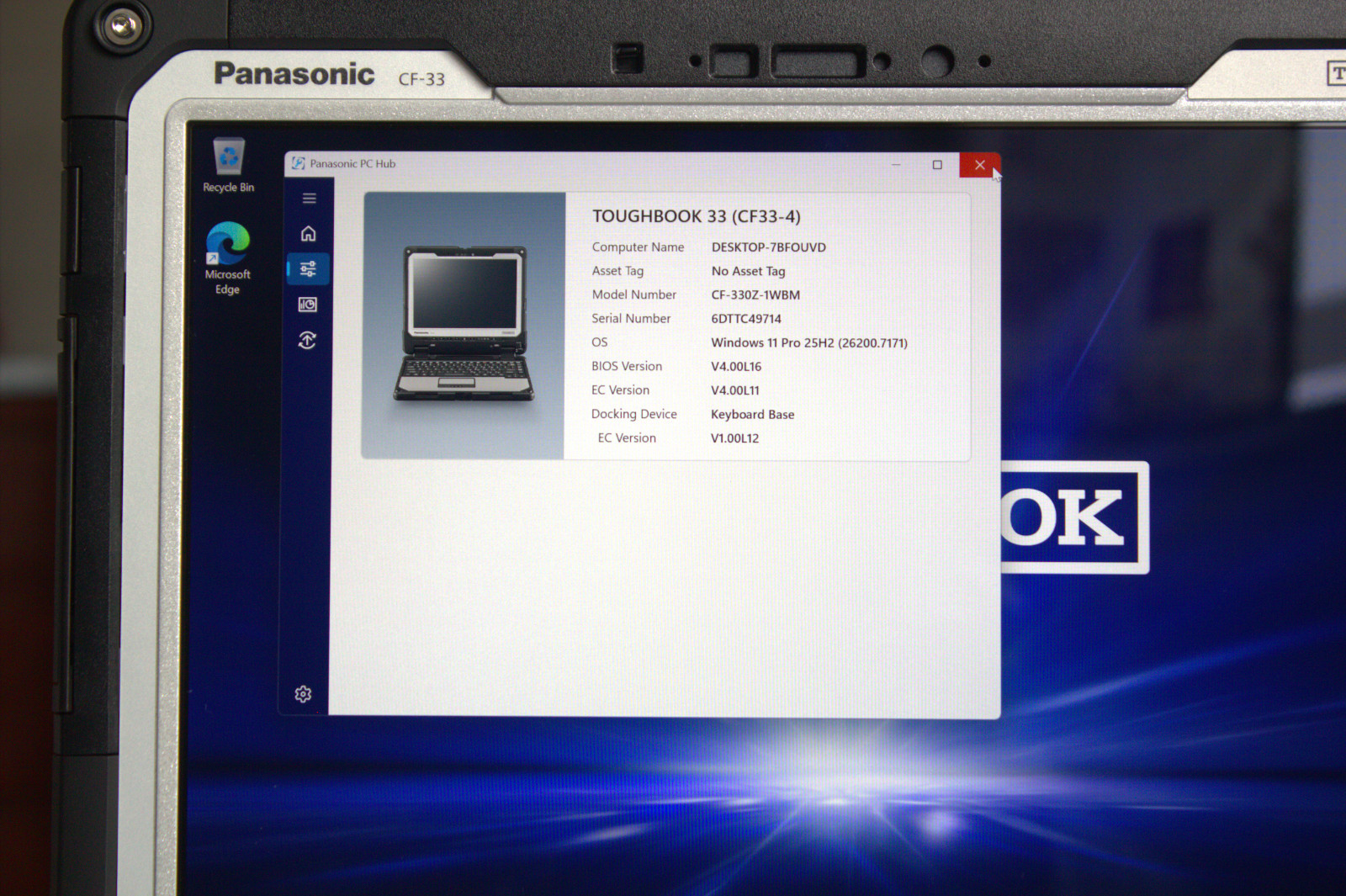The width and height of the screenshot is (1346, 896).
Task: Click serial number 6DTTC49714
Action: tap(746, 319)
